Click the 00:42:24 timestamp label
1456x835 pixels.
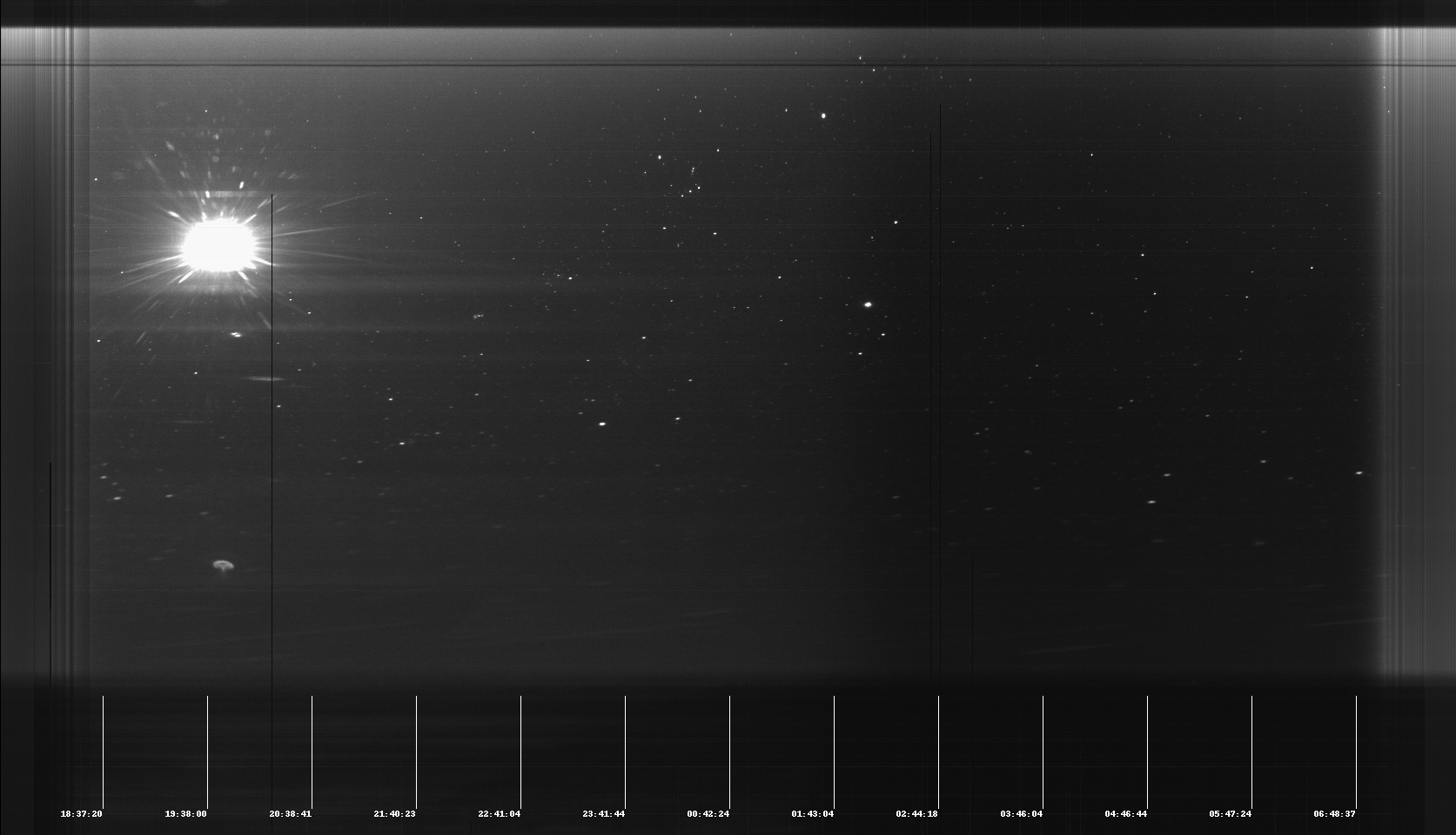[x=708, y=814]
